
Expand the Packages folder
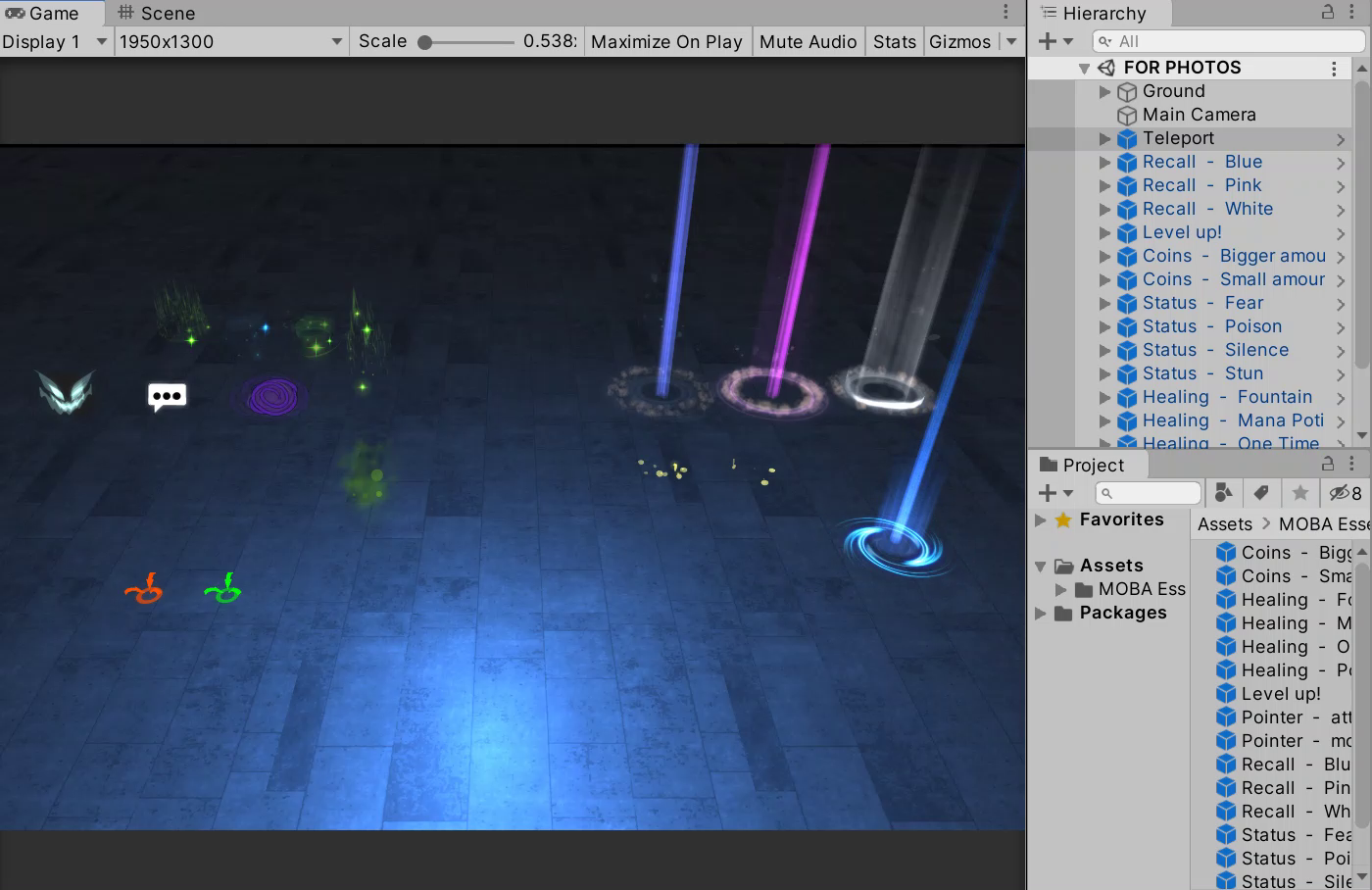(x=1041, y=614)
